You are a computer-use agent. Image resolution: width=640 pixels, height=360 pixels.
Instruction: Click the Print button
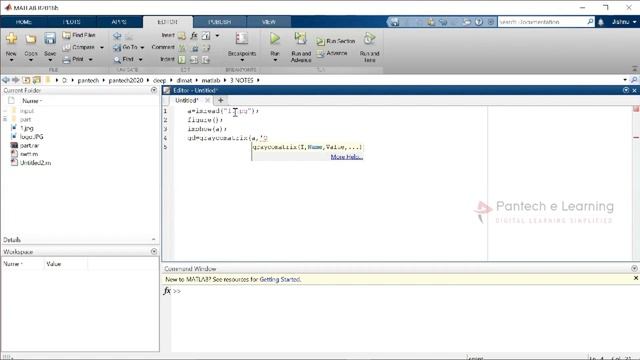tap(73, 59)
